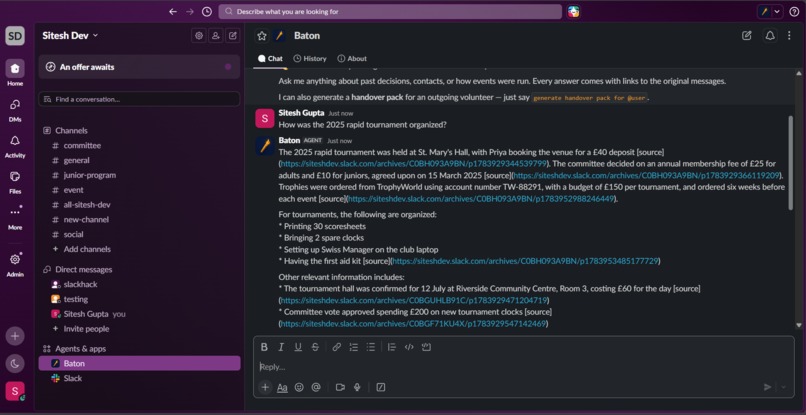The height and width of the screenshot is (415, 806).
Task: Record a video clip
Action: coord(340,387)
